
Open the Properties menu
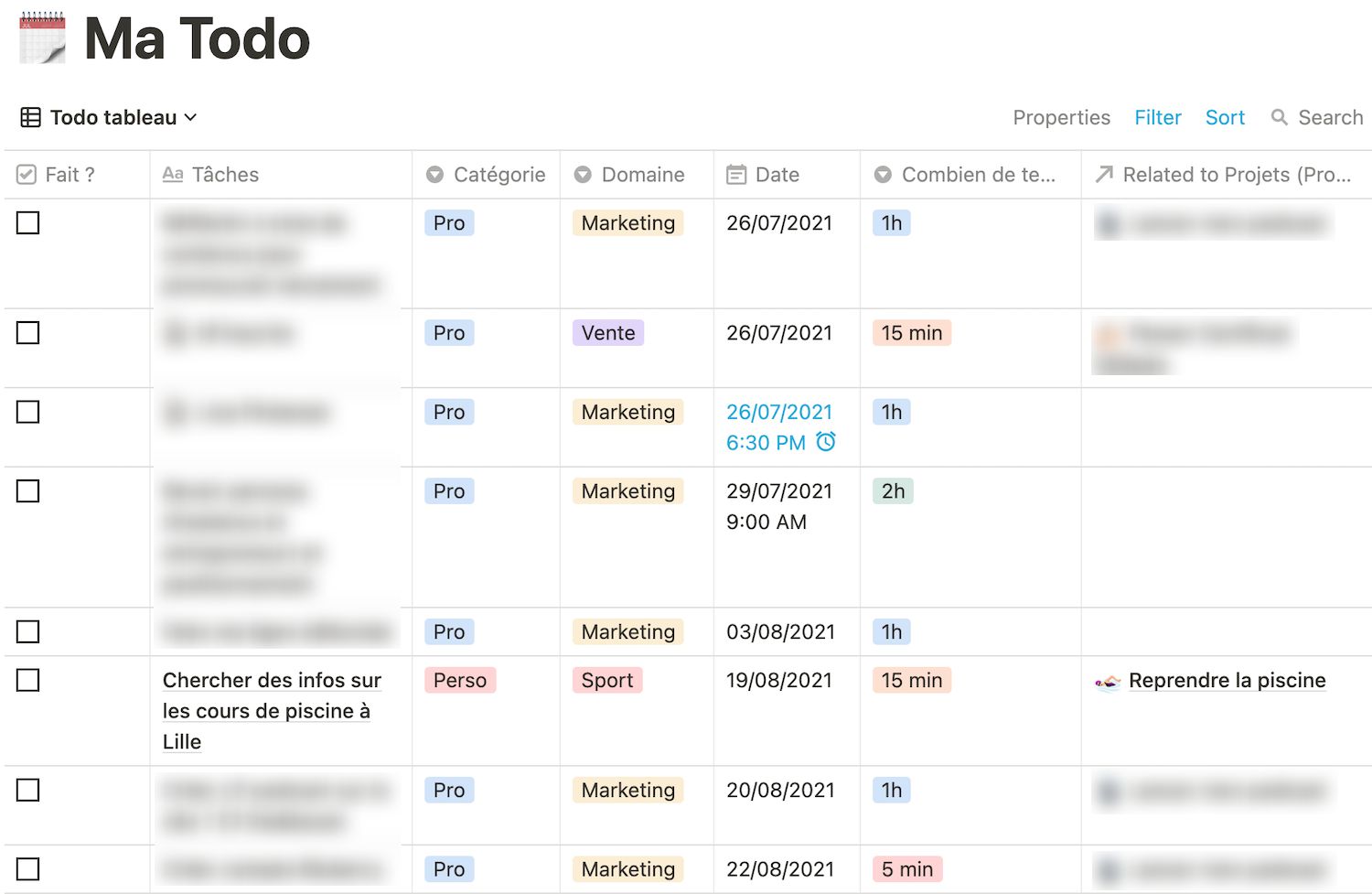1061,117
